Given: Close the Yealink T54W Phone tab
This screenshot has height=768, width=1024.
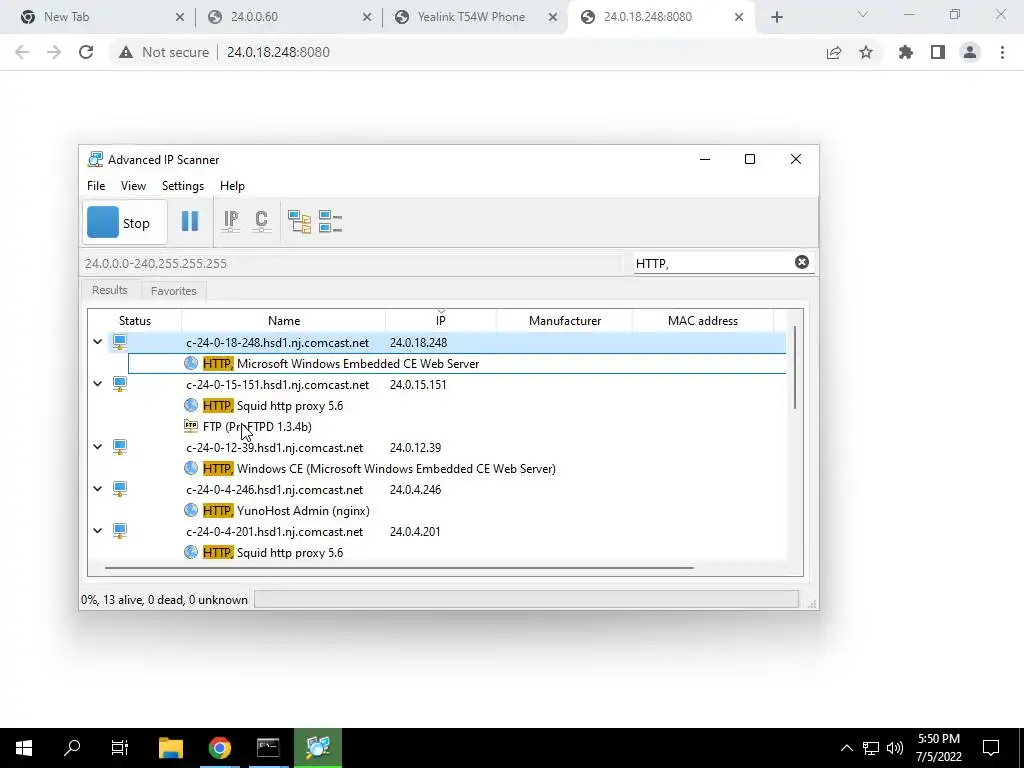Looking at the screenshot, I should pyautogui.click(x=552, y=17).
